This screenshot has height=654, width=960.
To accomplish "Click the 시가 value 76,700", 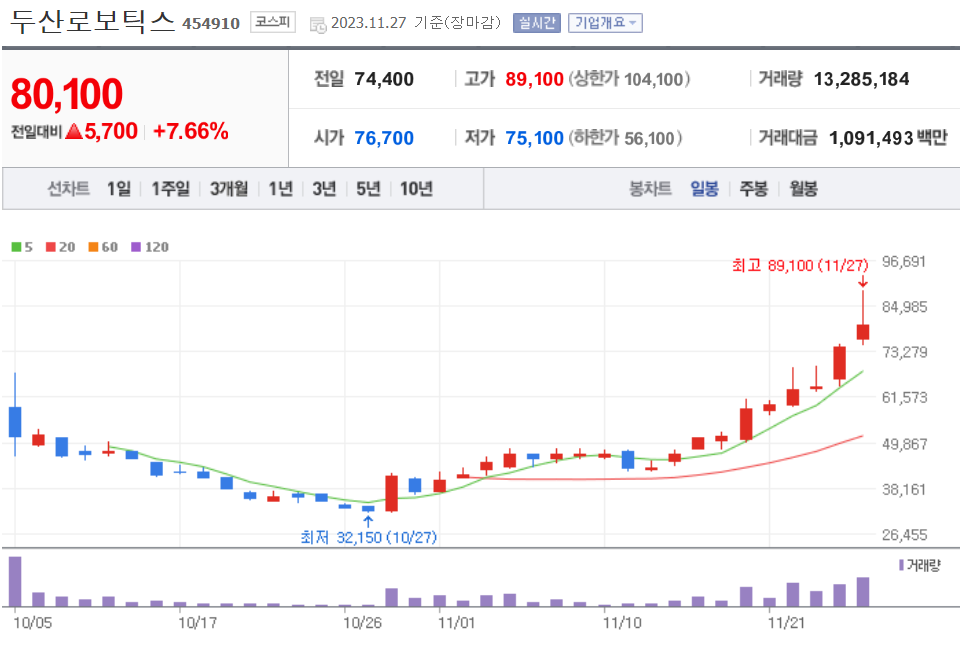I will click(384, 138).
